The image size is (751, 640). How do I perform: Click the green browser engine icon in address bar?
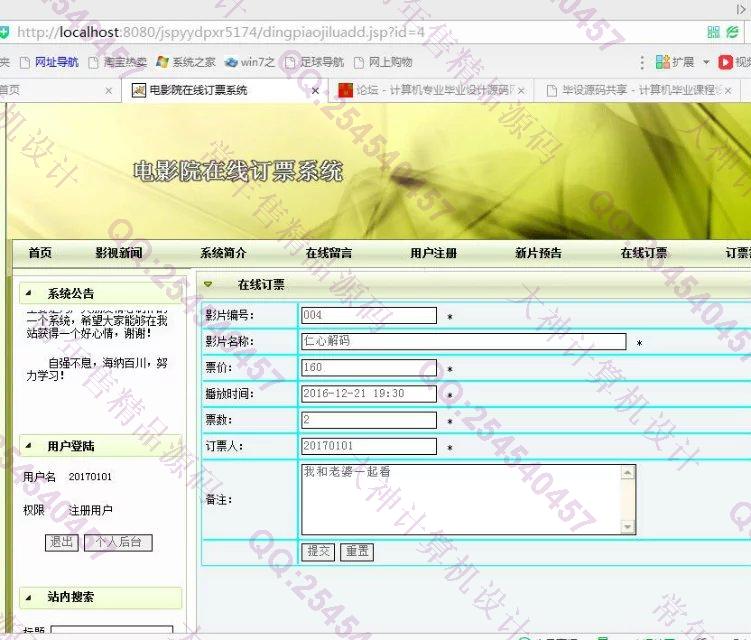point(733,32)
